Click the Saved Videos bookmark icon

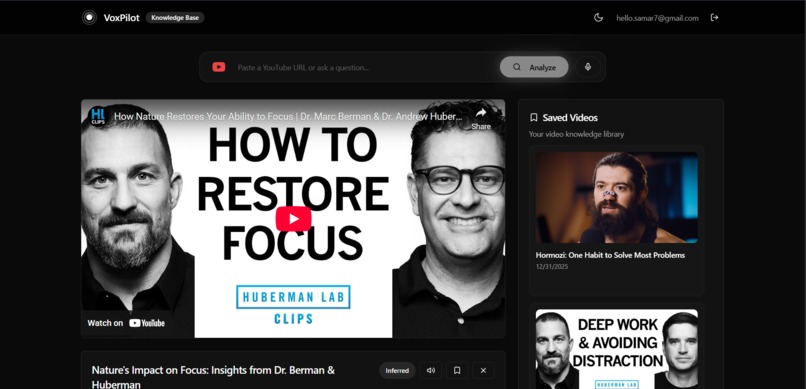point(534,118)
